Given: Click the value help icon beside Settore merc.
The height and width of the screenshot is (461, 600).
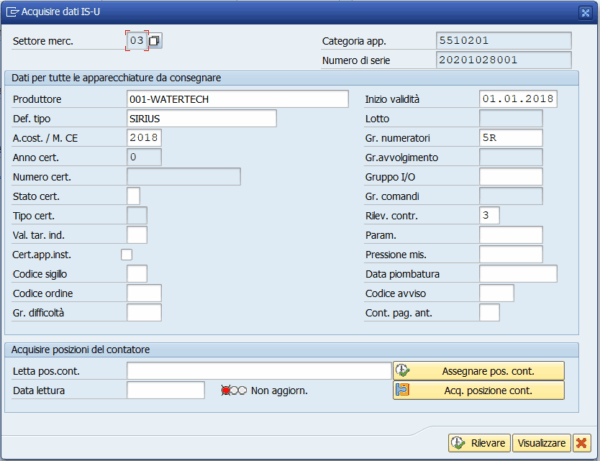Looking at the screenshot, I should pyautogui.click(x=155, y=41).
